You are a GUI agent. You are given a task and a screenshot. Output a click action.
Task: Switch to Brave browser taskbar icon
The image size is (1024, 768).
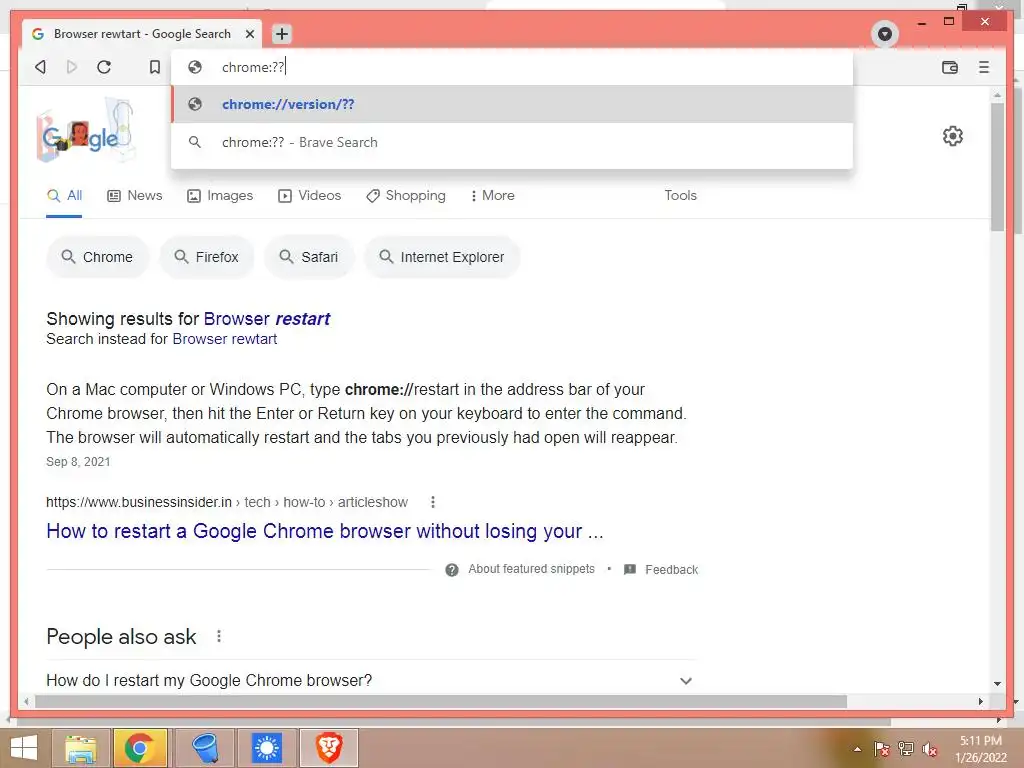(328, 748)
